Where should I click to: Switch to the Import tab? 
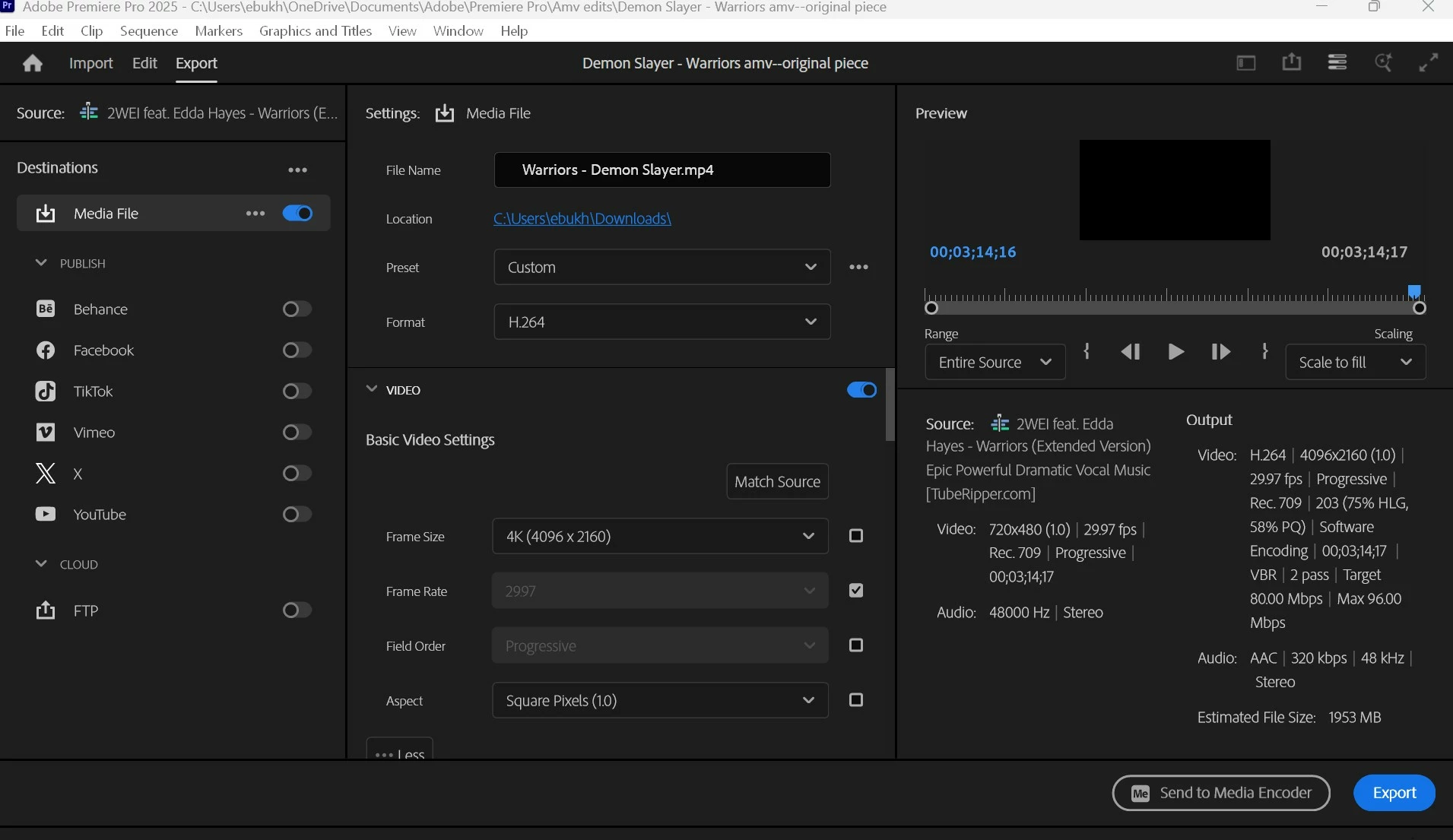pyautogui.click(x=90, y=63)
